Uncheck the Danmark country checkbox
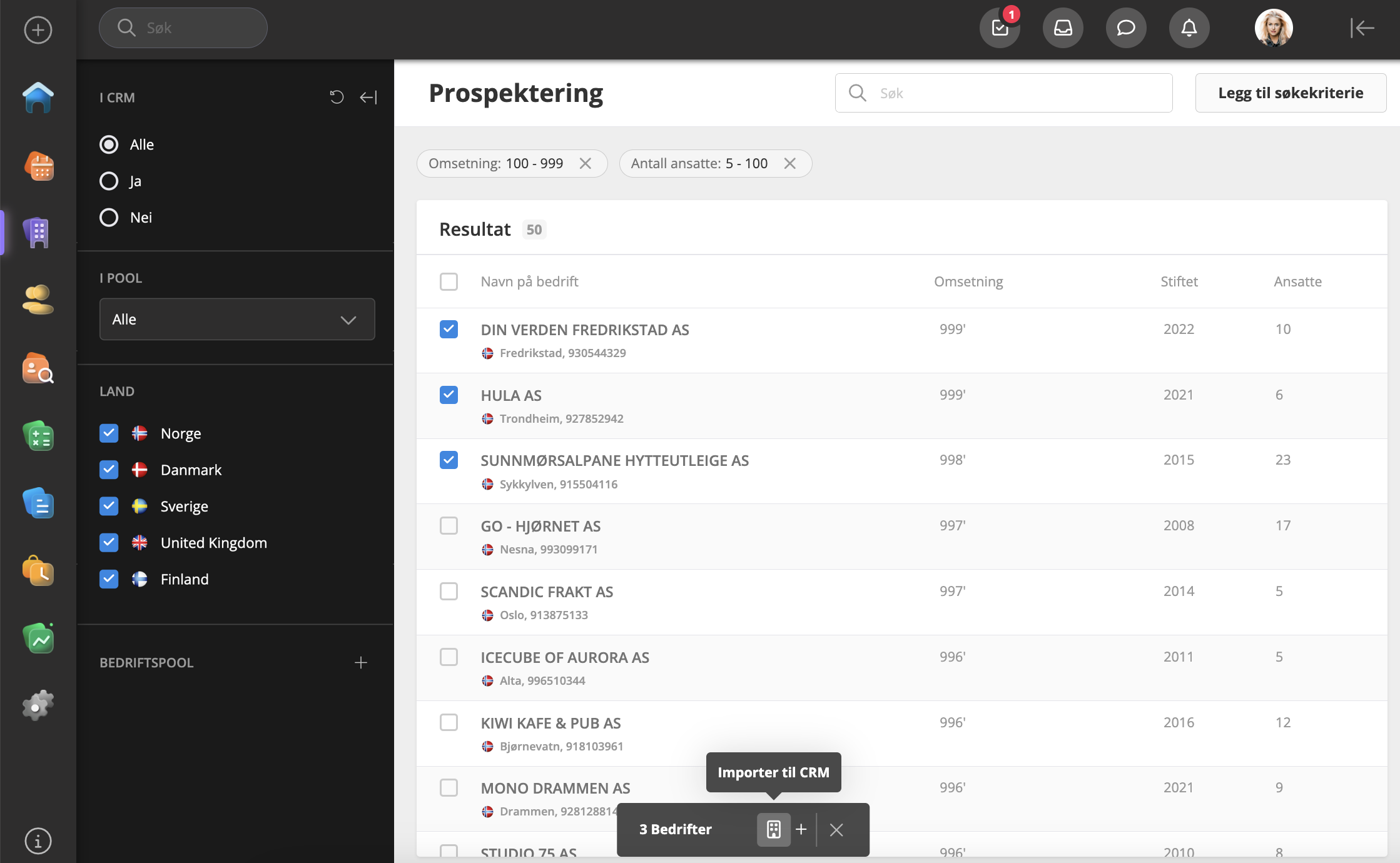The image size is (1400, 863). click(x=109, y=470)
